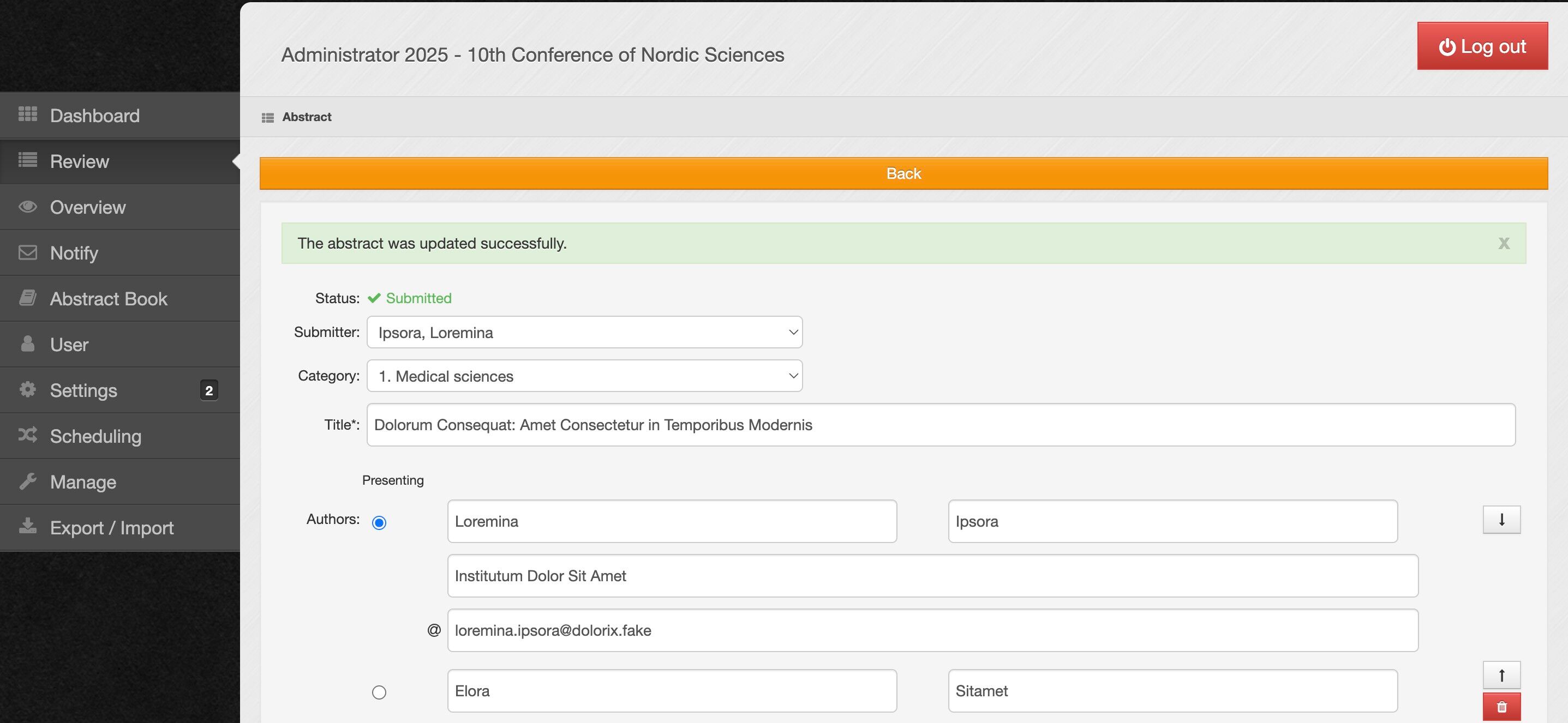Click the shuffle icon beside Scheduling

(x=27, y=435)
